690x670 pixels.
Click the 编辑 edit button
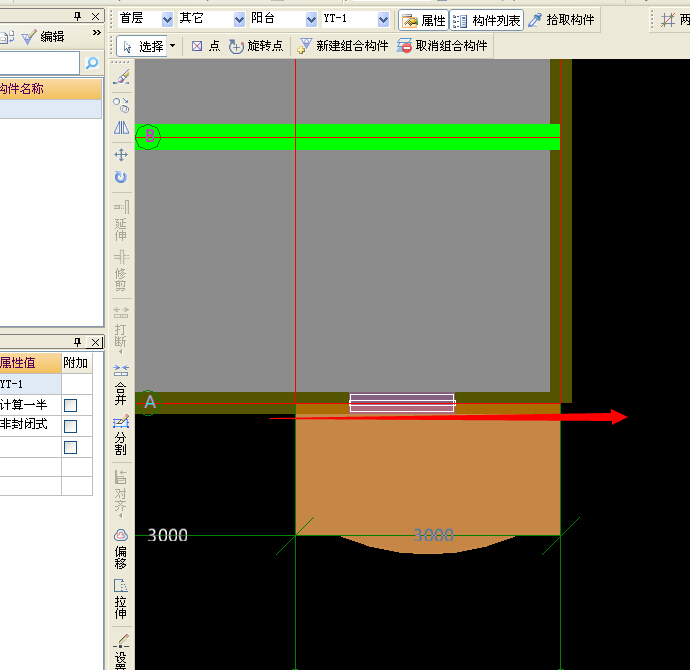[x=43, y=37]
